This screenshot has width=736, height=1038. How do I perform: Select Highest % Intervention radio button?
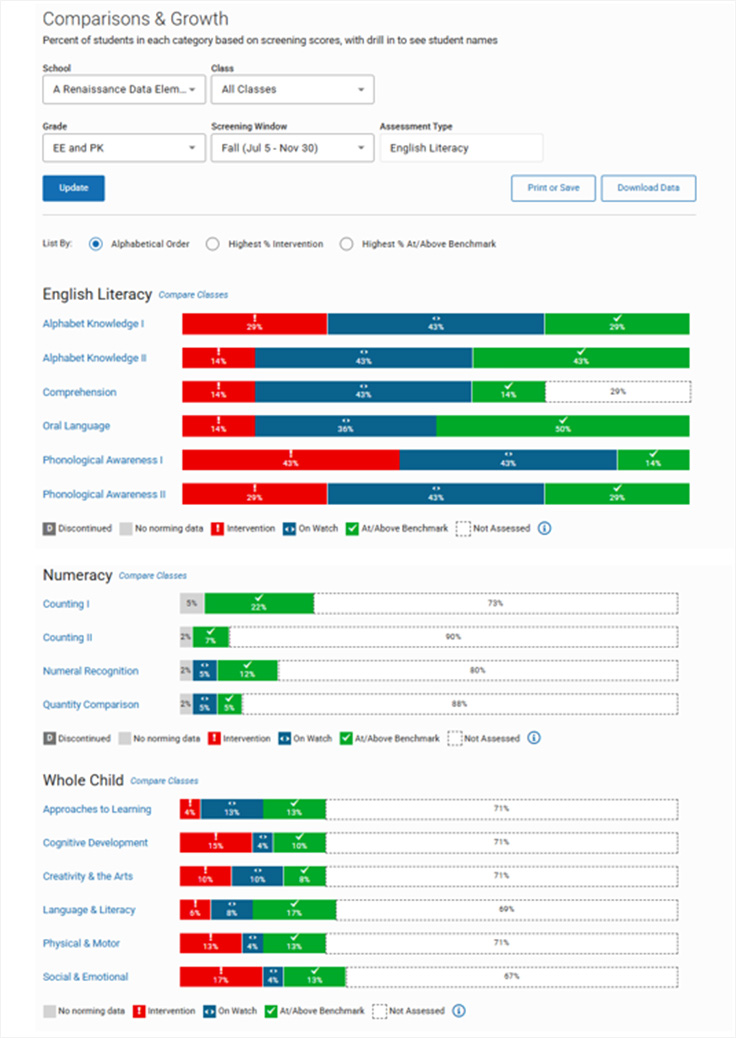pyautogui.click(x=212, y=244)
